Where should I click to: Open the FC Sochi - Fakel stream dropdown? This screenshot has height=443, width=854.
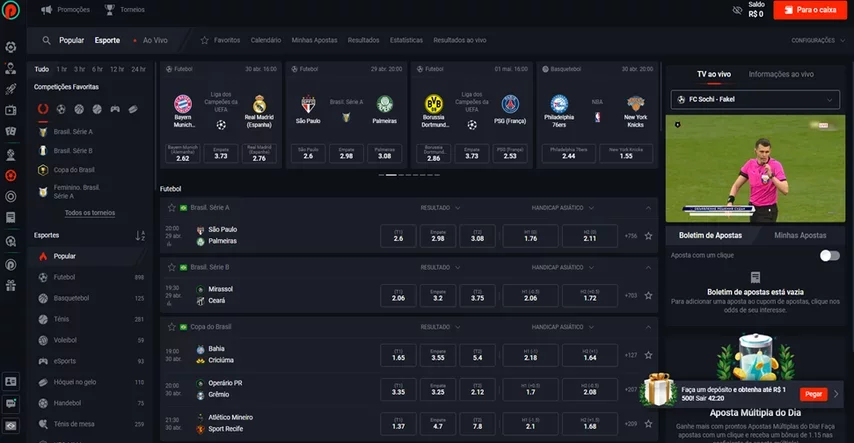coord(755,99)
